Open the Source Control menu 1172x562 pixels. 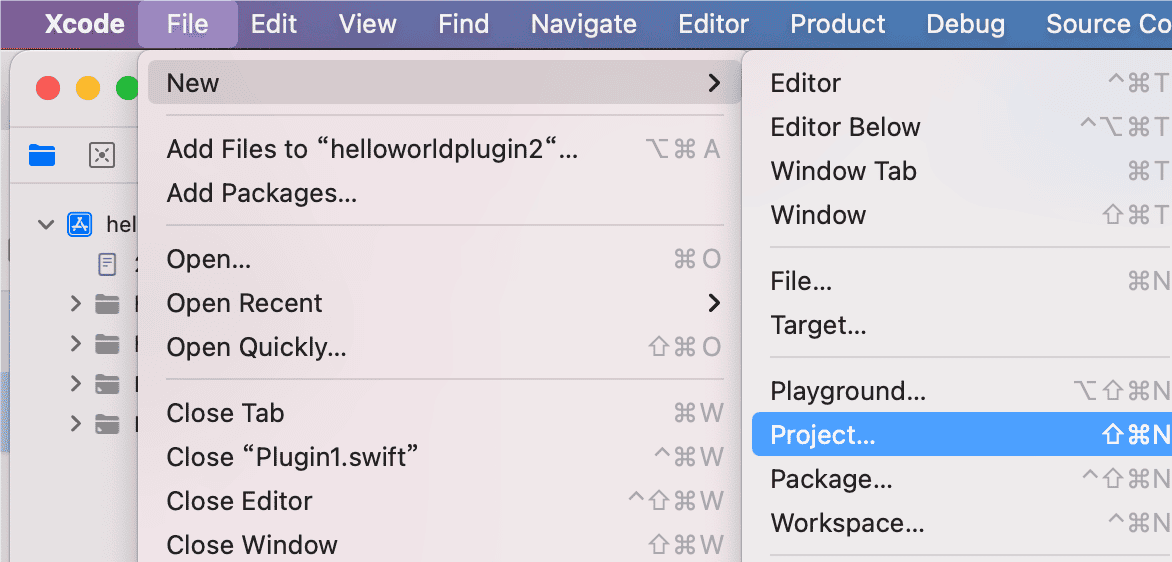[x=1108, y=24]
